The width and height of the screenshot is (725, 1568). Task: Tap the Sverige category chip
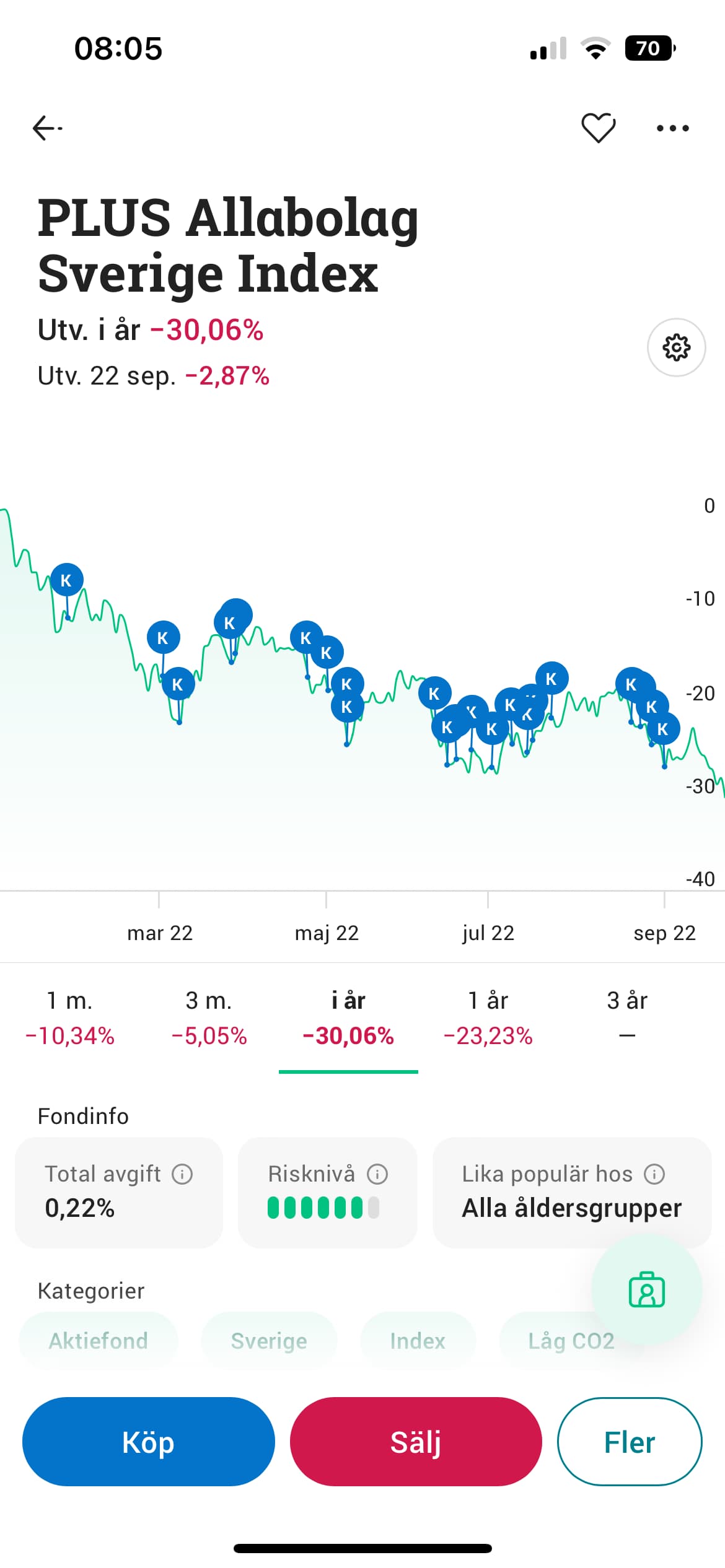(x=269, y=1341)
